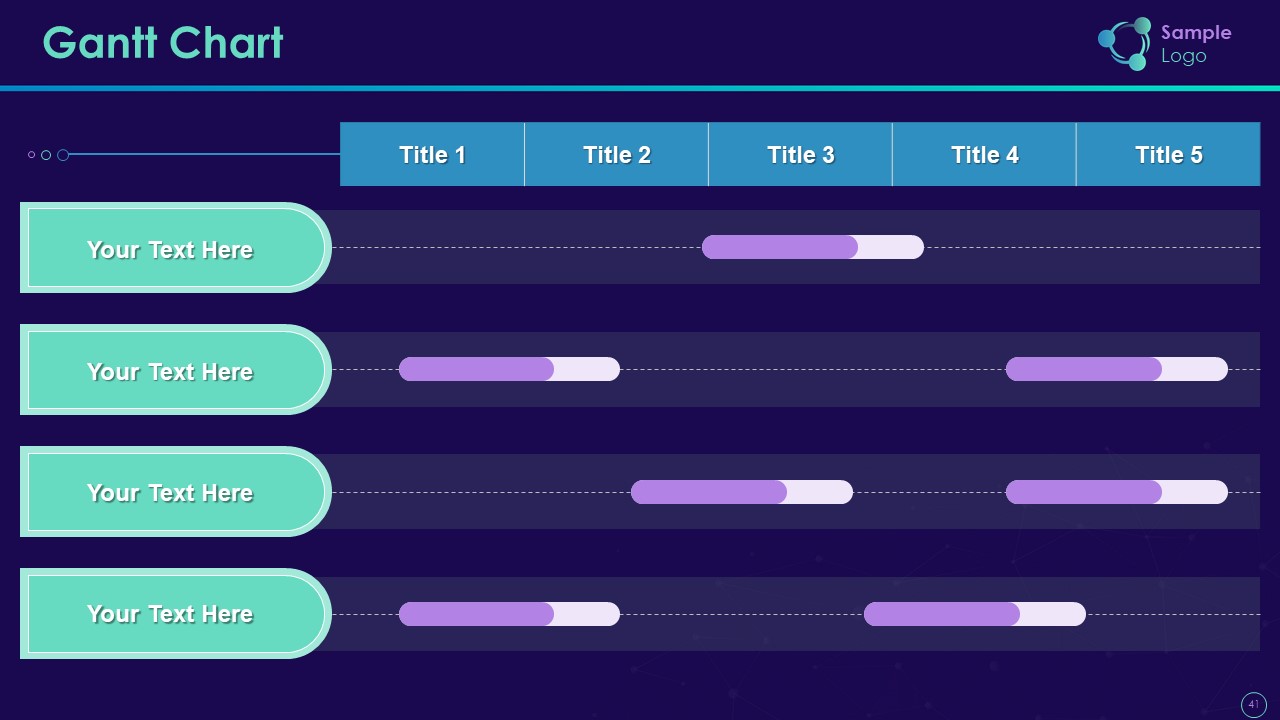
Task: Click the first row 'Your Text Here' label
Action: coord(170,248)
